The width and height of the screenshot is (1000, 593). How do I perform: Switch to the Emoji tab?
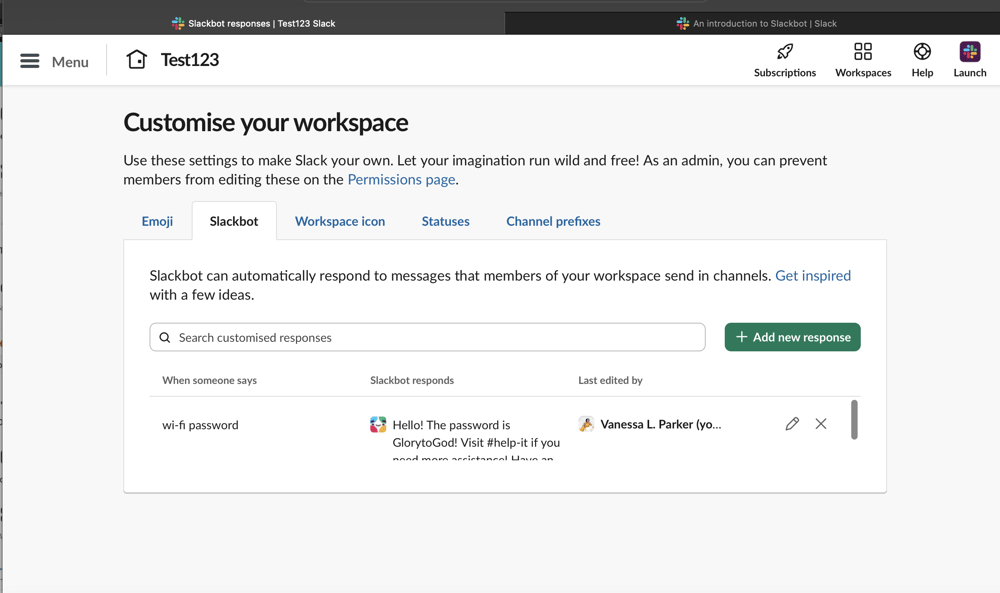[158, 221]
